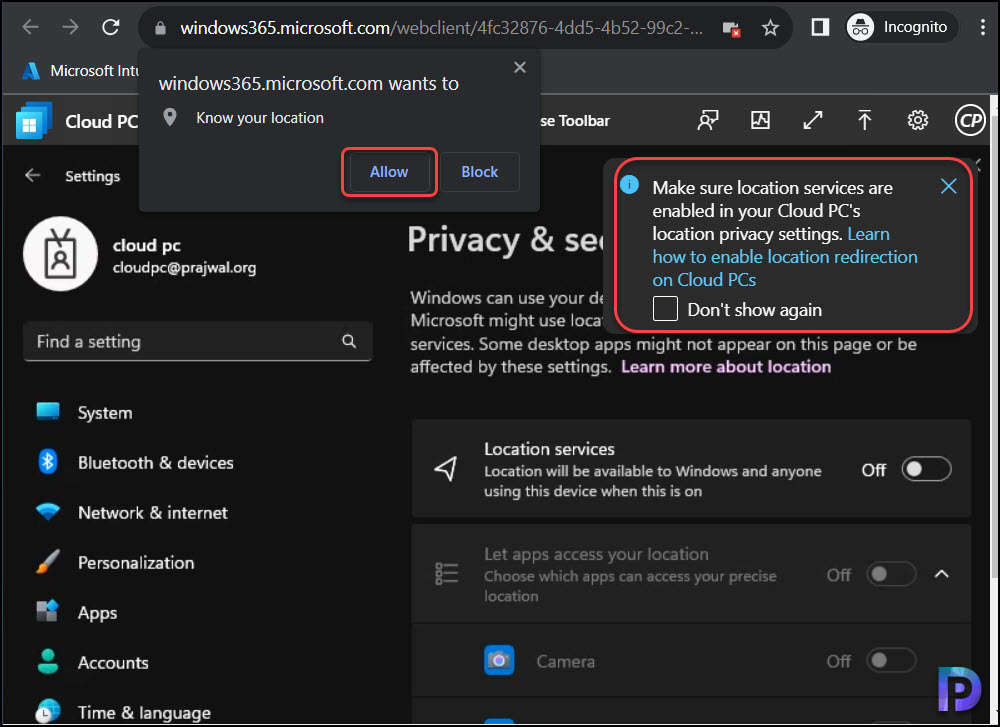Bookmark this page with the star icon
Viewport: 1000px width, 727px height.
point(770,27)
